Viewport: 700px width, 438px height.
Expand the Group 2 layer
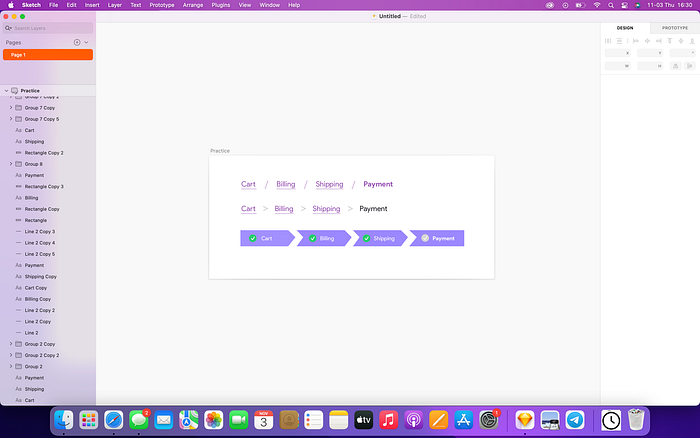click(11, 366)
